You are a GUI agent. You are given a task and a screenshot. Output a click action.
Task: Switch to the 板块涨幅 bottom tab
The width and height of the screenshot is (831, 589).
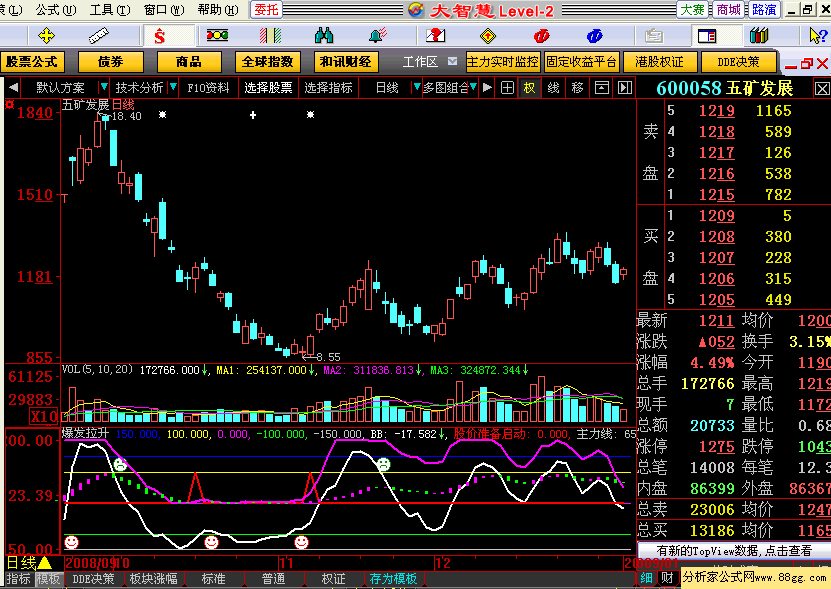pyautogui.click(x=153, y=579)
